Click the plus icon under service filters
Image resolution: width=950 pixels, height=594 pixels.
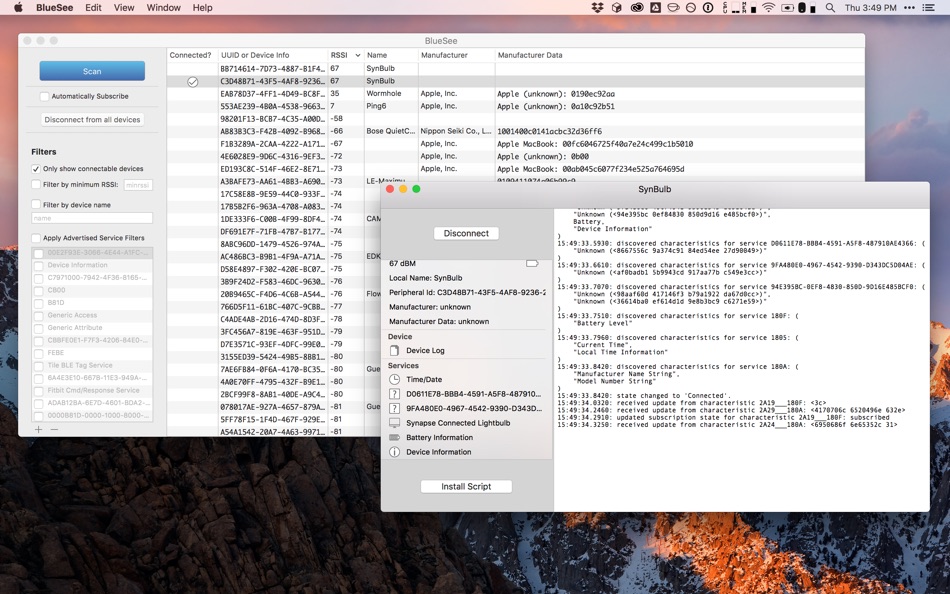tap(38, 429)
